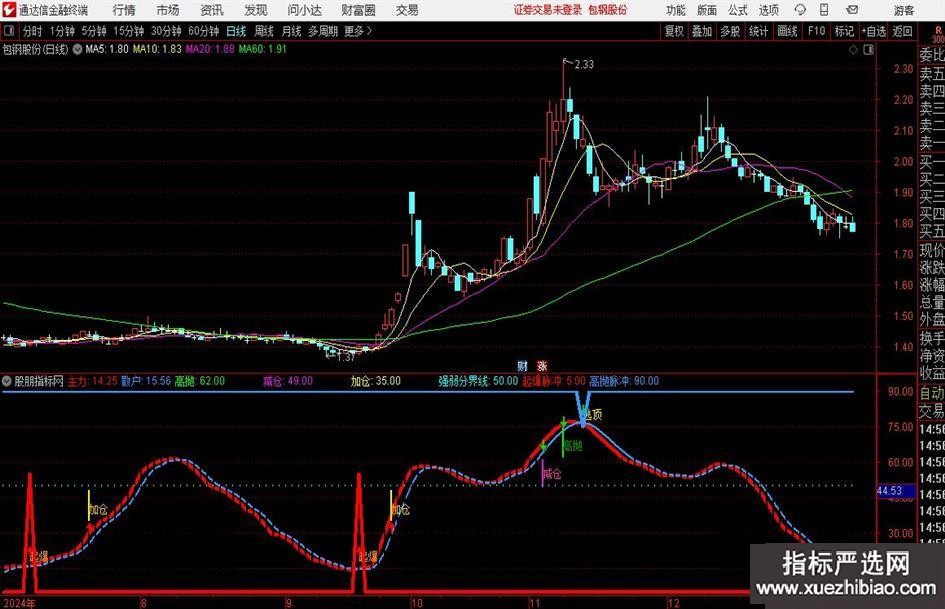The width and height of the screenshot is (945, 609).
Task: Open the 选项 menu
Action: coord(768,10)
